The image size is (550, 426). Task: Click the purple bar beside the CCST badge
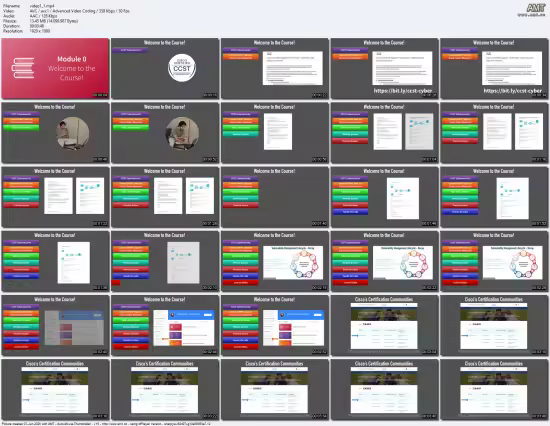pyautogui.click(x=130, y=50)
